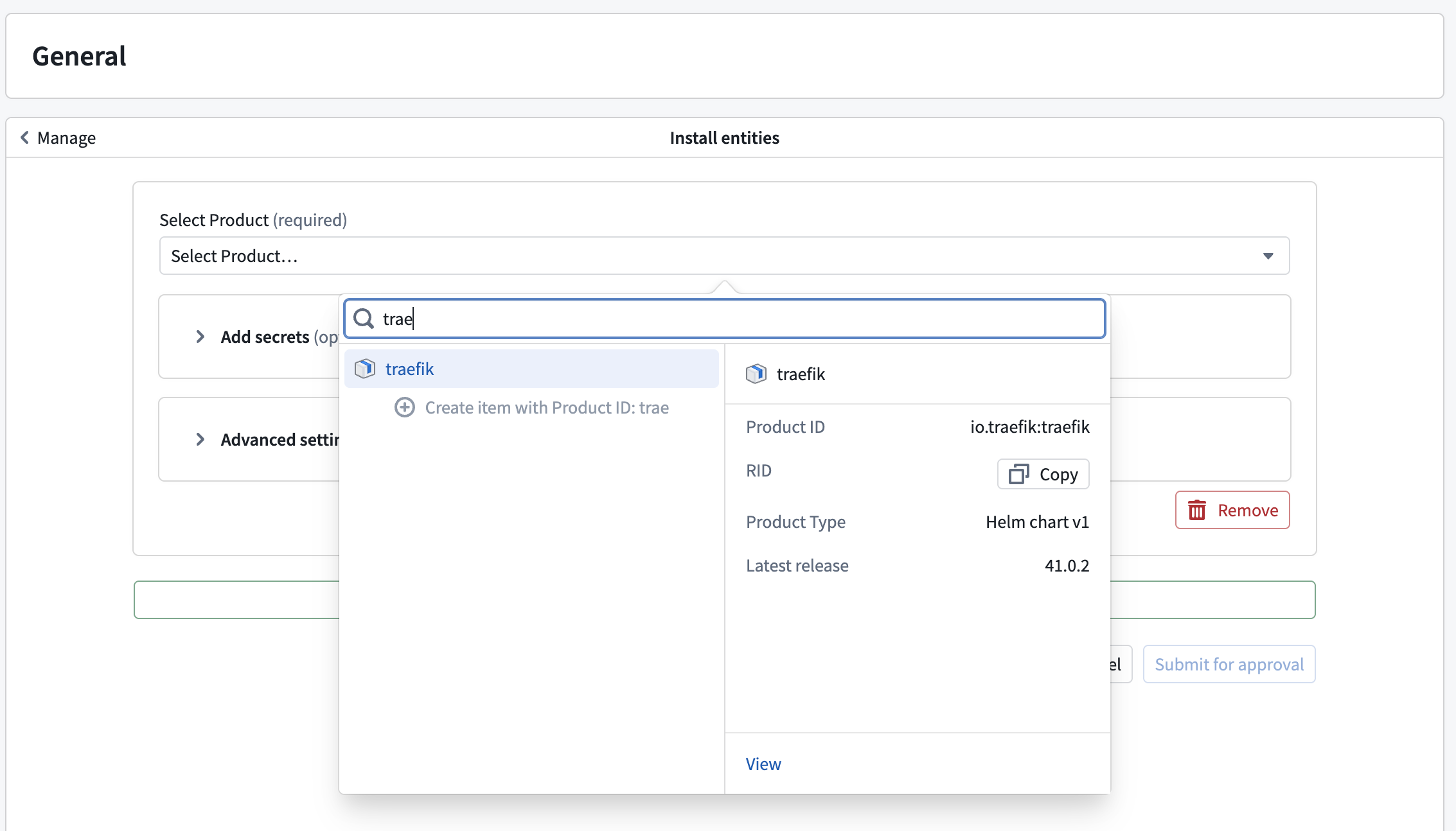Open the Select Product dropdown

click(x=724, y=256)
